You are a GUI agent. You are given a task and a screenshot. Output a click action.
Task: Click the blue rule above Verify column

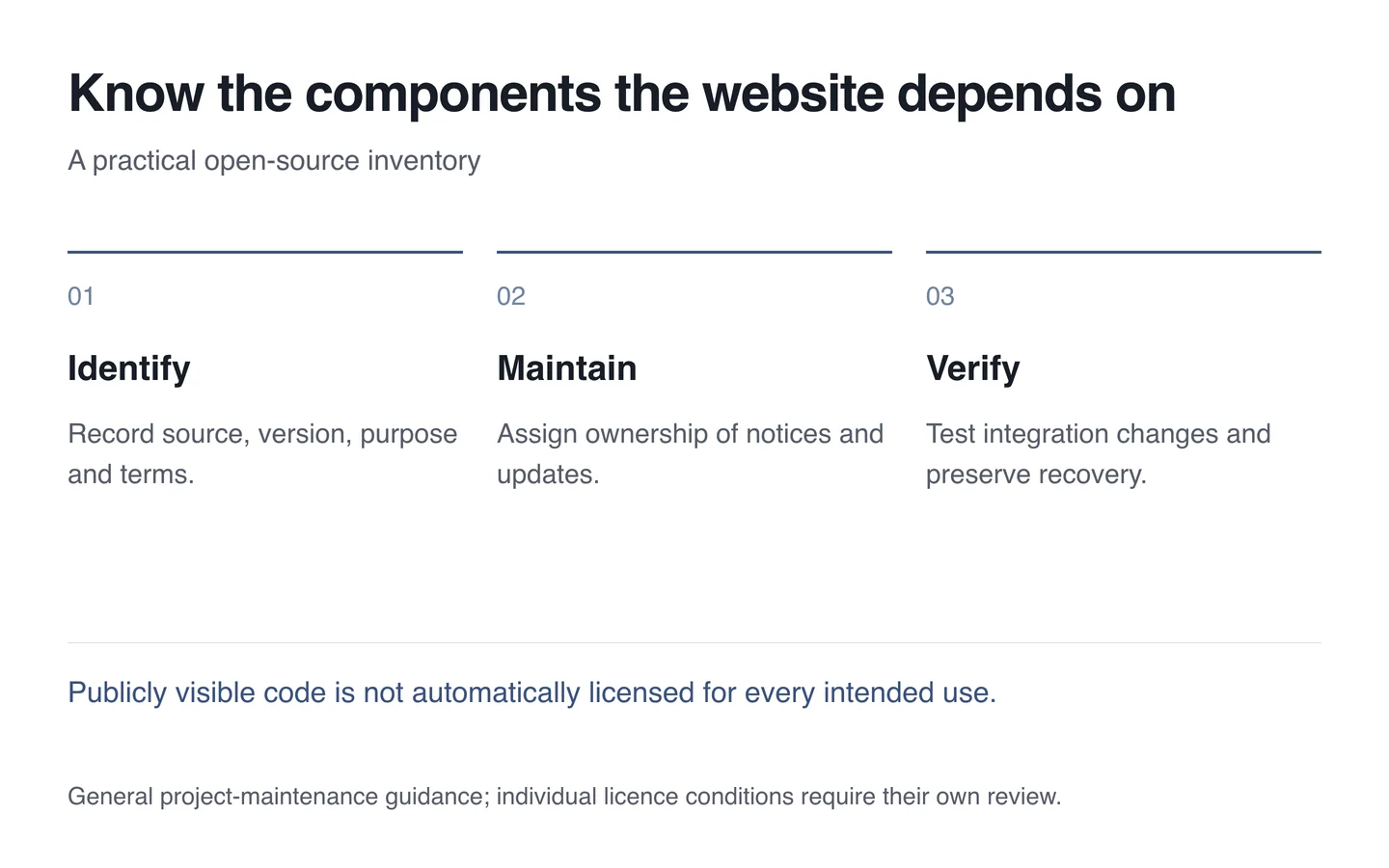click(x=1124, y=252)
